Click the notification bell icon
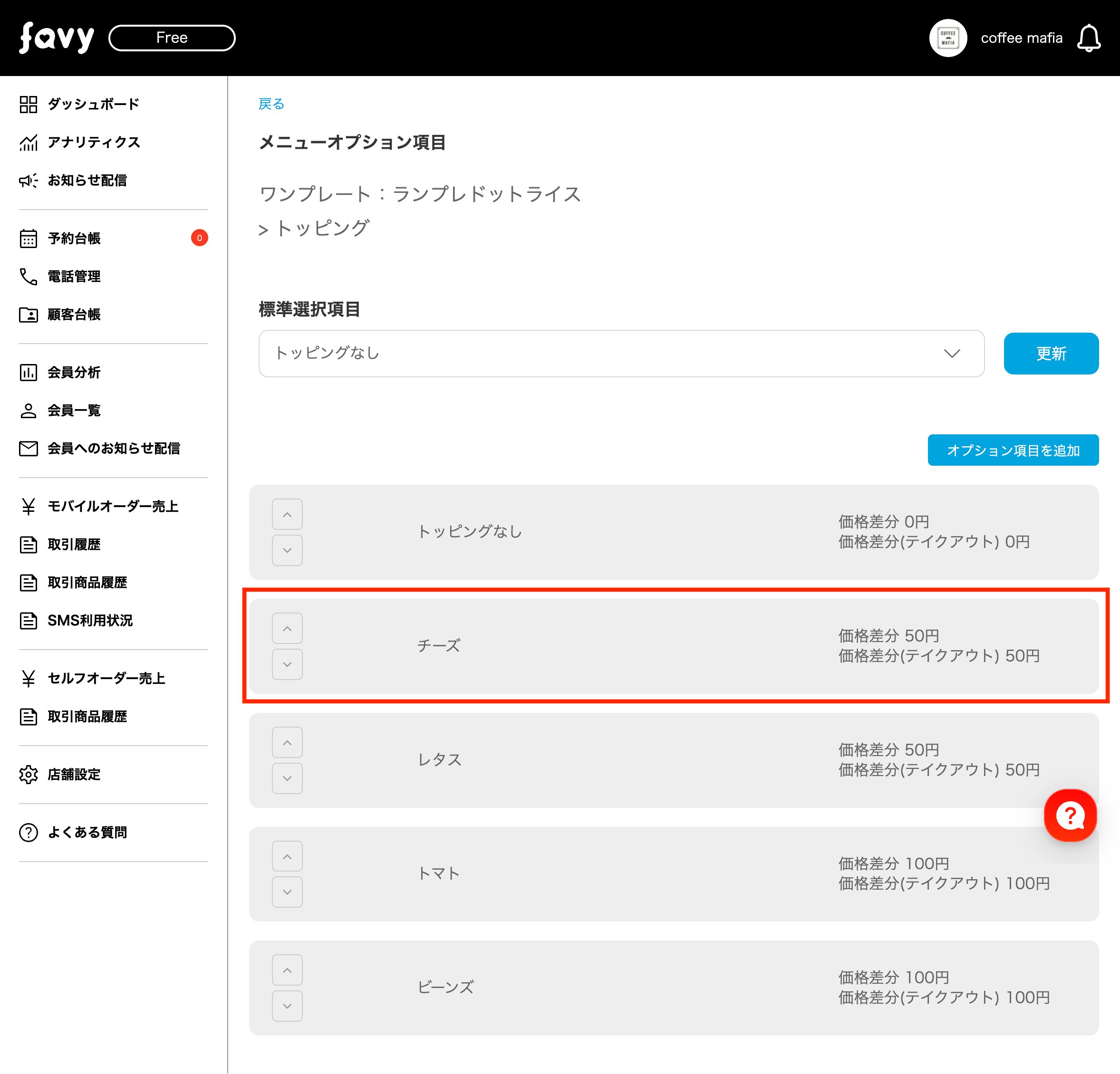This screenshot has width=1120, height=1074. (1088, 38)
